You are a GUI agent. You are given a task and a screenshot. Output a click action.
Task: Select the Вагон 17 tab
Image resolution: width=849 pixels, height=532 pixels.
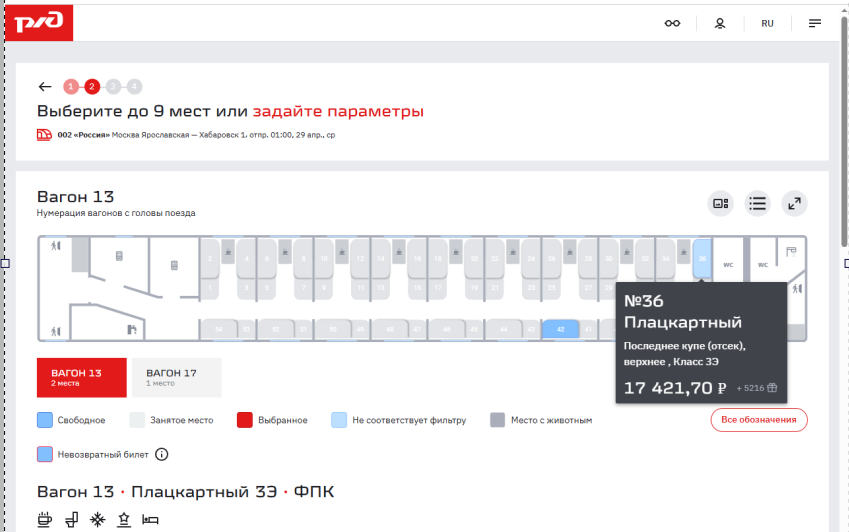tap(176, 377)
